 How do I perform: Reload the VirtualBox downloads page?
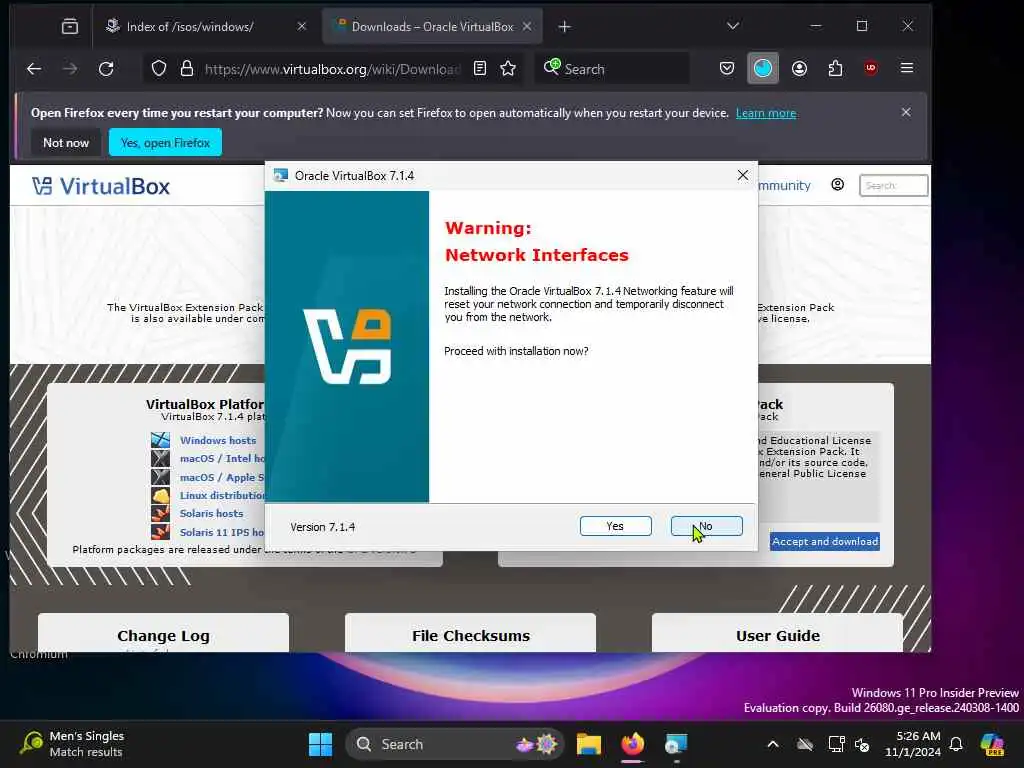tap(106, 69)
